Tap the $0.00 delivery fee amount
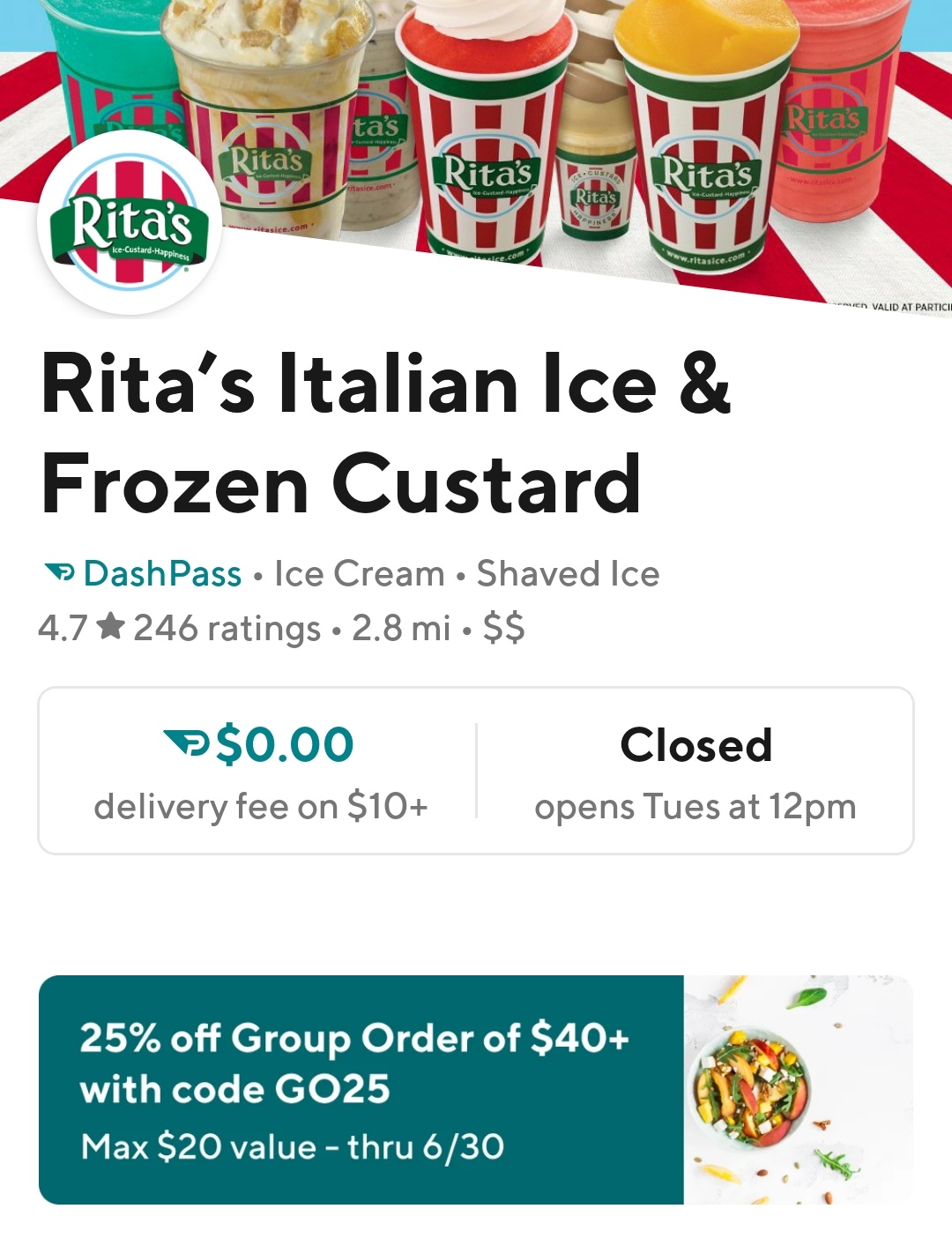Image resolution: width=952 pixels, height=1246 pixels. tap(284, 744)
